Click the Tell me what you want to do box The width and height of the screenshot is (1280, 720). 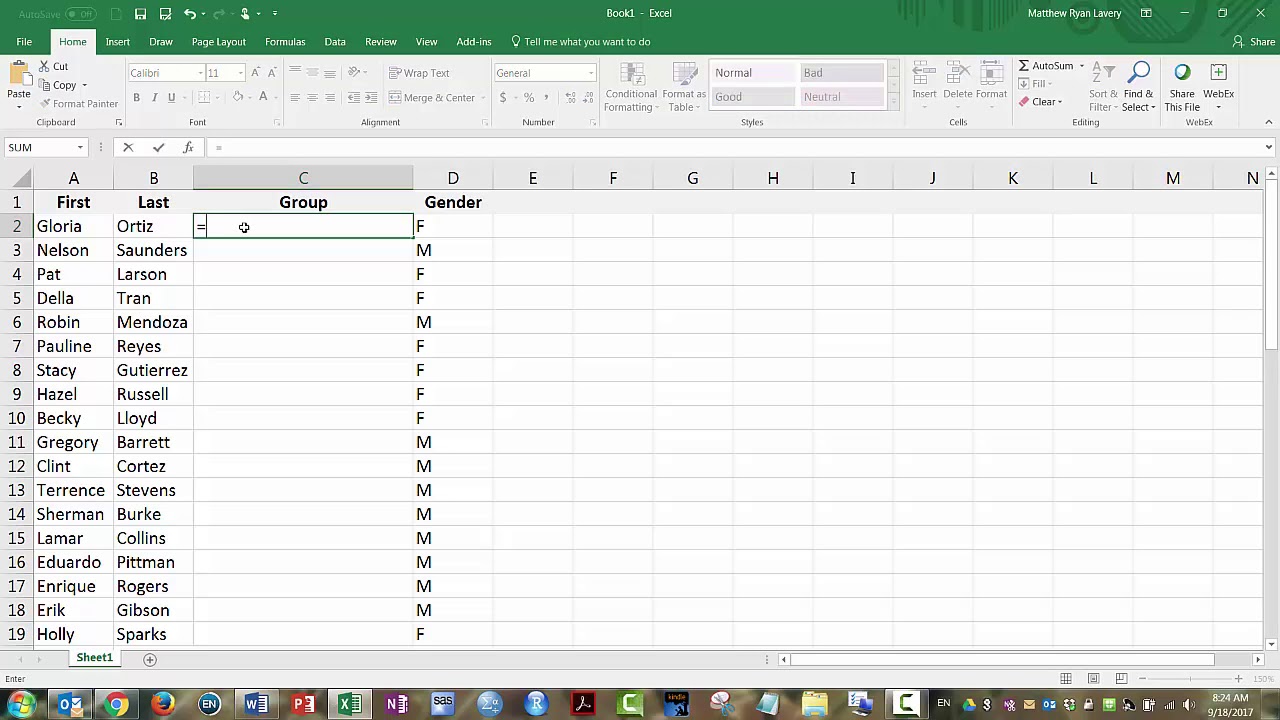(x=581, y=42)
